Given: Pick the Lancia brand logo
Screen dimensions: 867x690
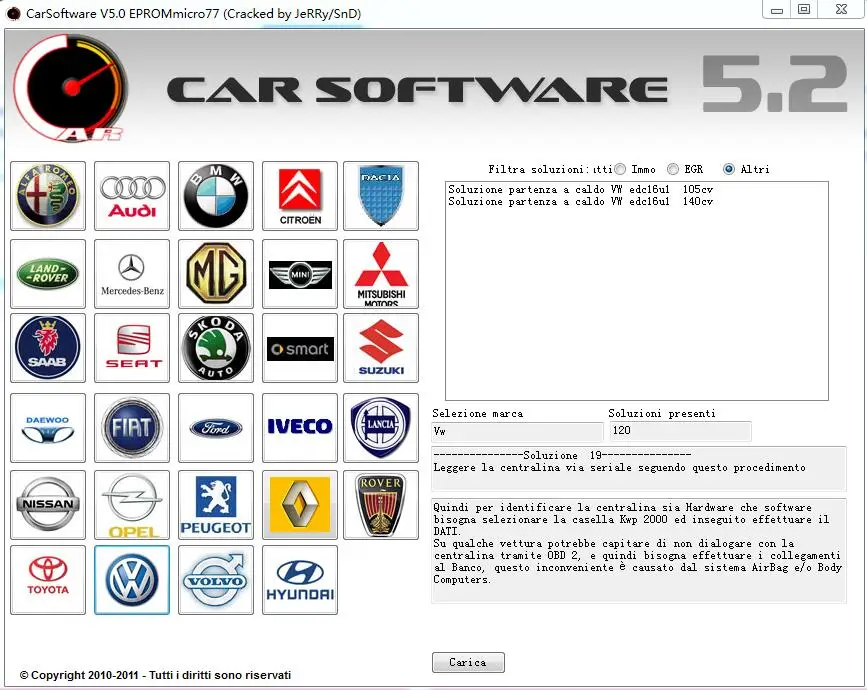Looking at the screenshot, I should tap(381, 428).
